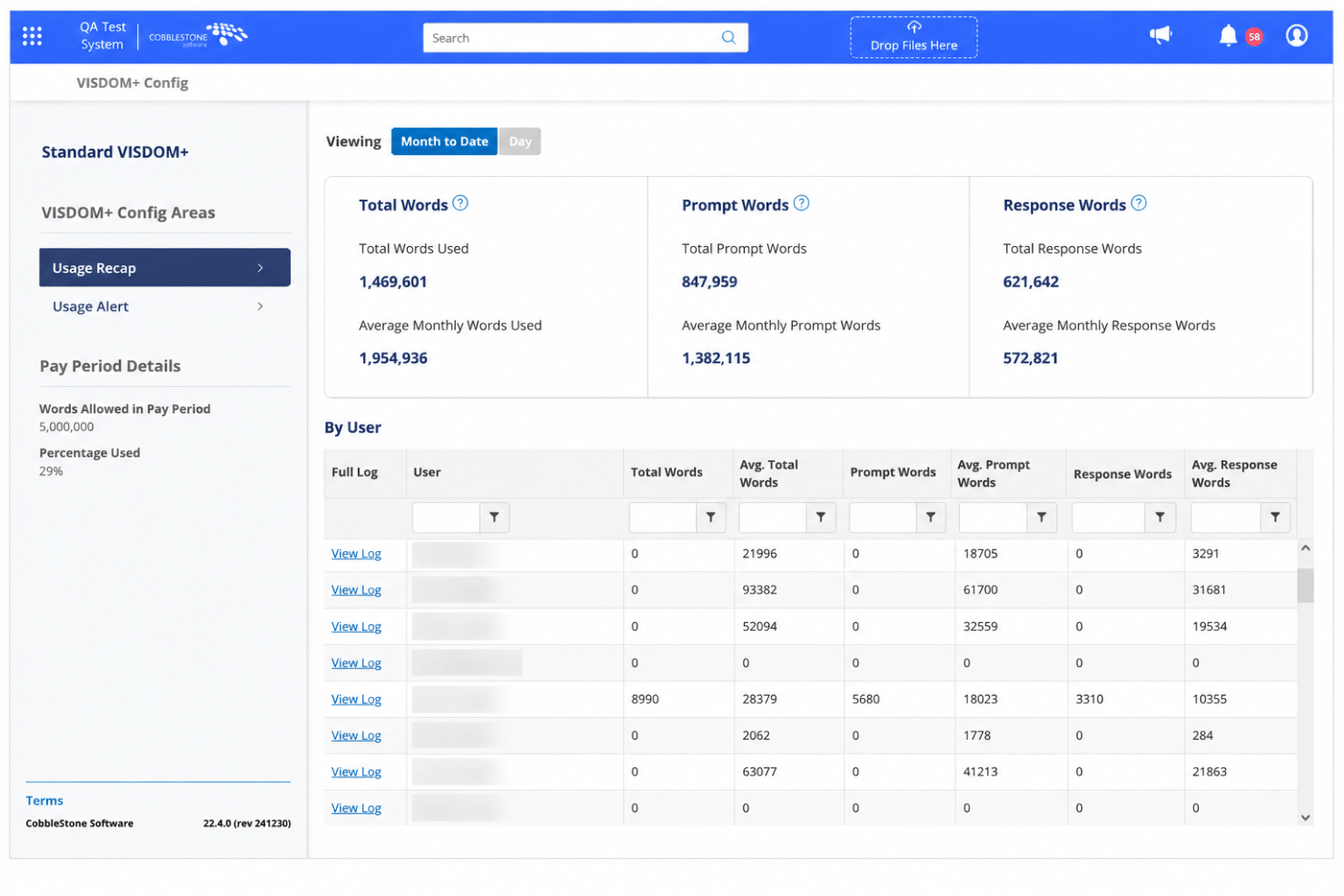
Task: Expand the Usage Alert chevron
Action: (x=261, y=307)
